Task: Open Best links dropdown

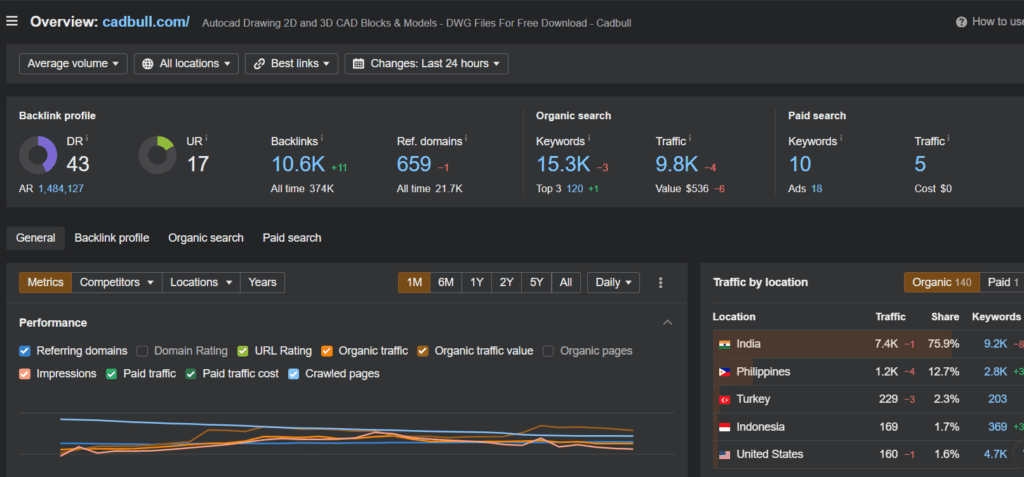Action: [291, 63]
